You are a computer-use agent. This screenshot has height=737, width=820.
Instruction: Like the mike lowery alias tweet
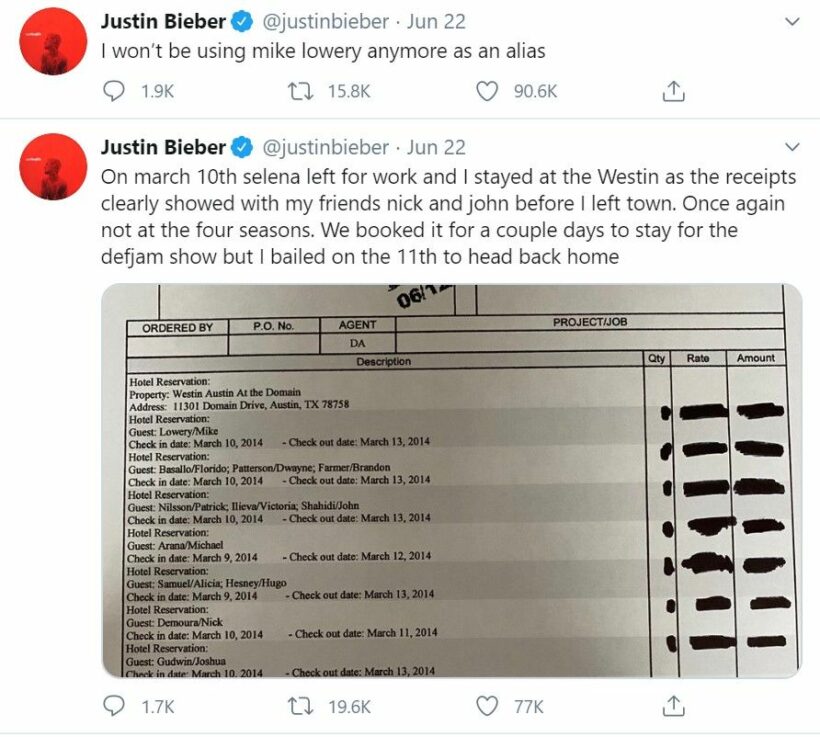coord(487,91)
